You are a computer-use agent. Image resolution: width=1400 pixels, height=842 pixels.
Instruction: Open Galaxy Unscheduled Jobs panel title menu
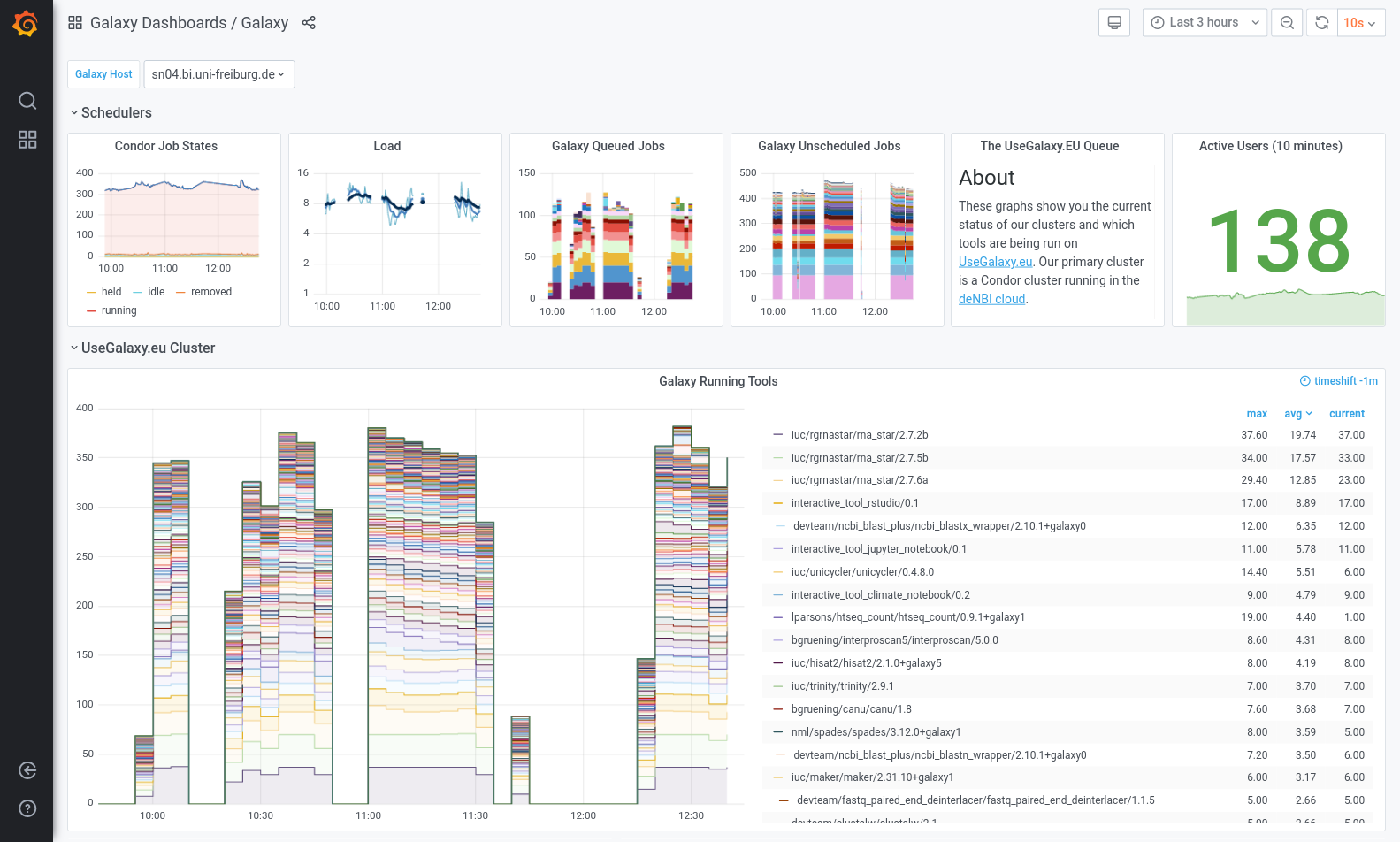click(x=830, y=146)
